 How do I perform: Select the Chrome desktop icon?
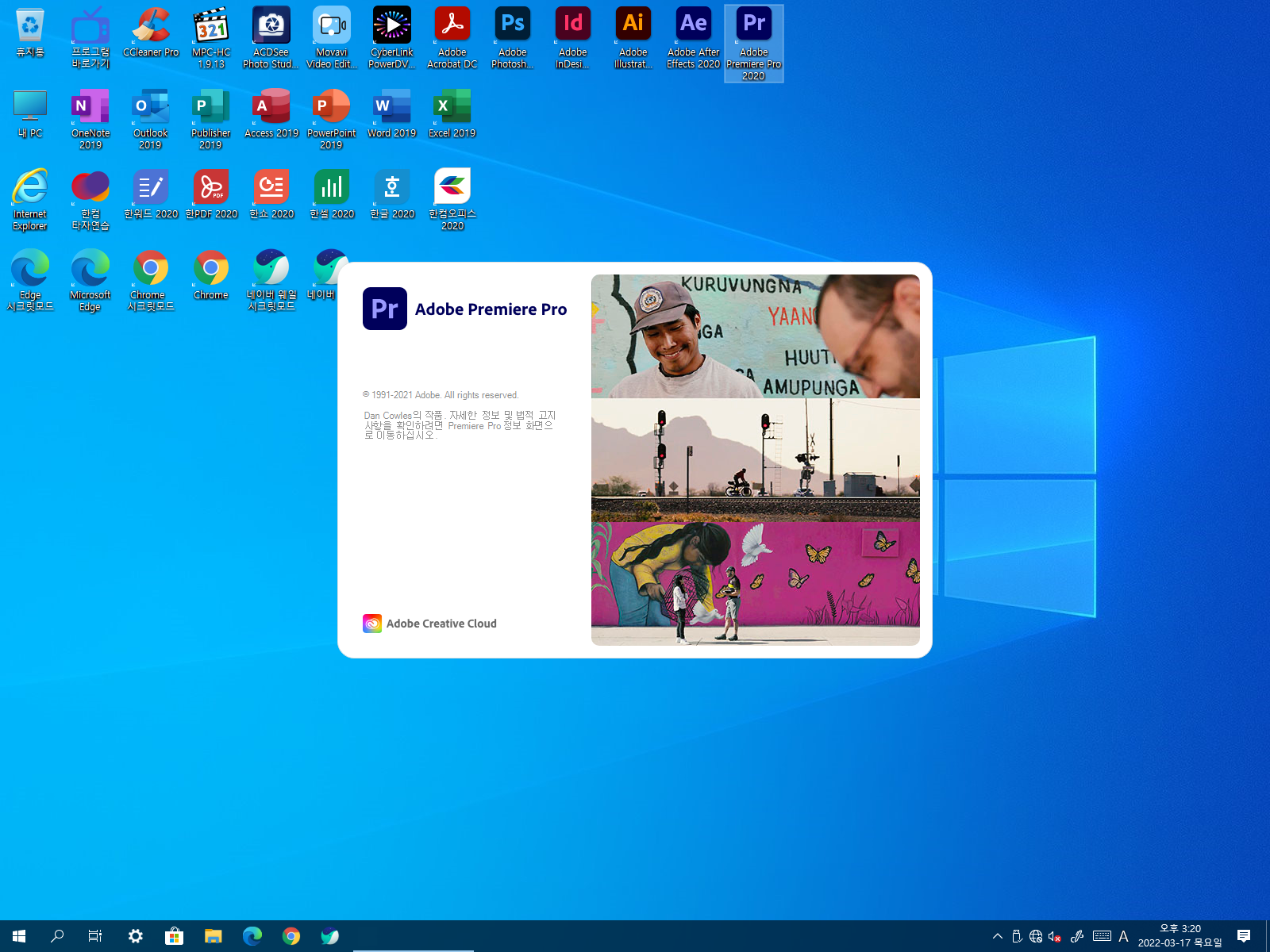(x=211, y=275)
